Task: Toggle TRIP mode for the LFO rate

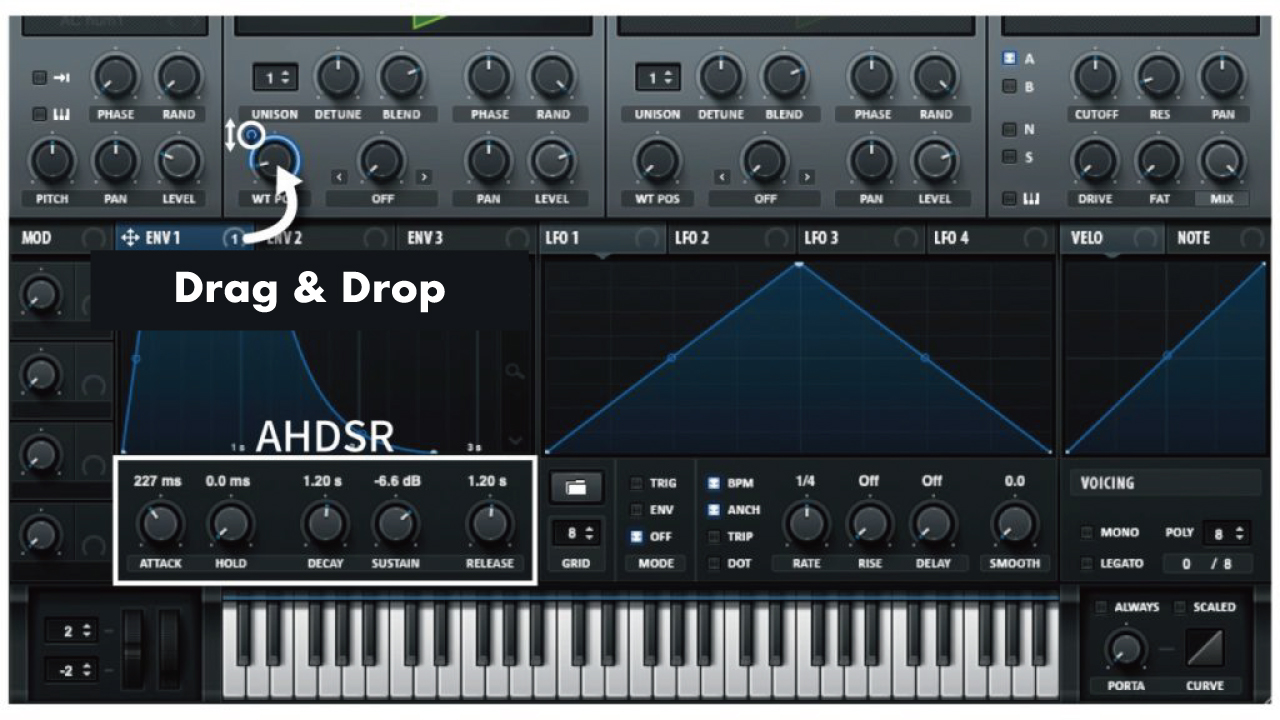Action: (x=715, y=537)
